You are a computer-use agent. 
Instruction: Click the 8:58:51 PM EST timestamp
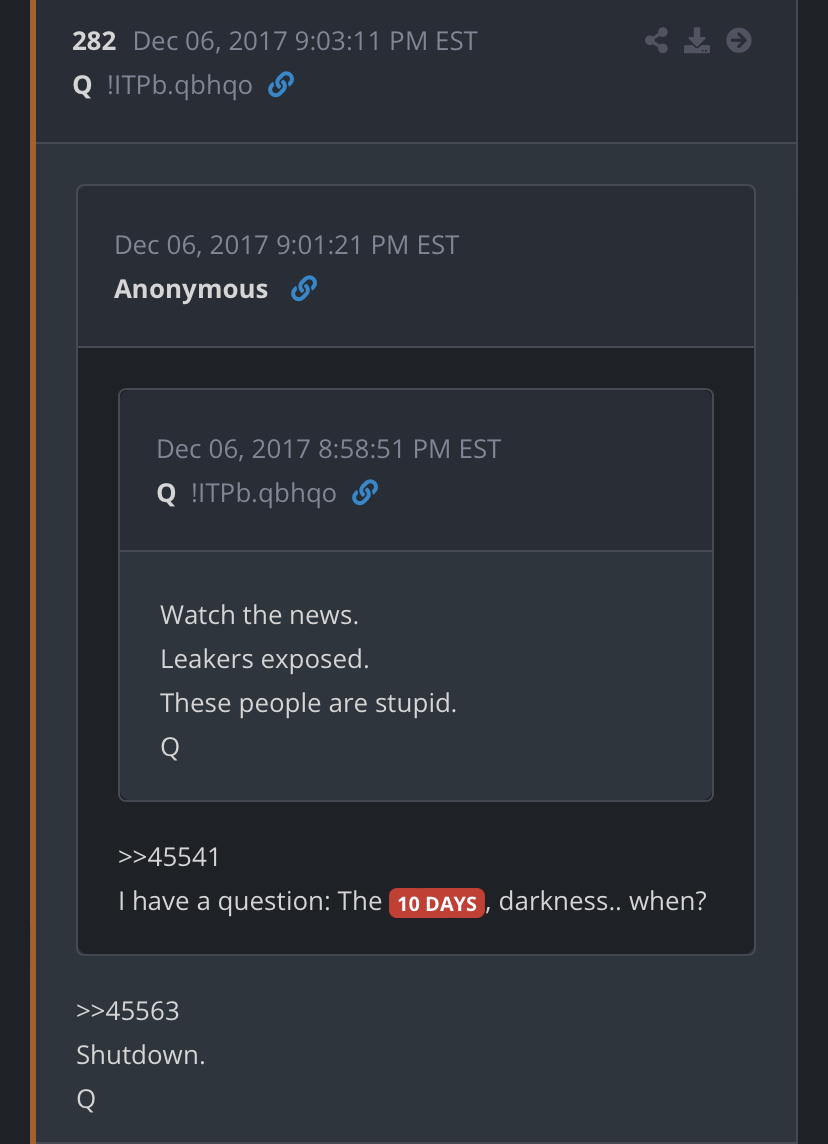click(x=329, y=449)
